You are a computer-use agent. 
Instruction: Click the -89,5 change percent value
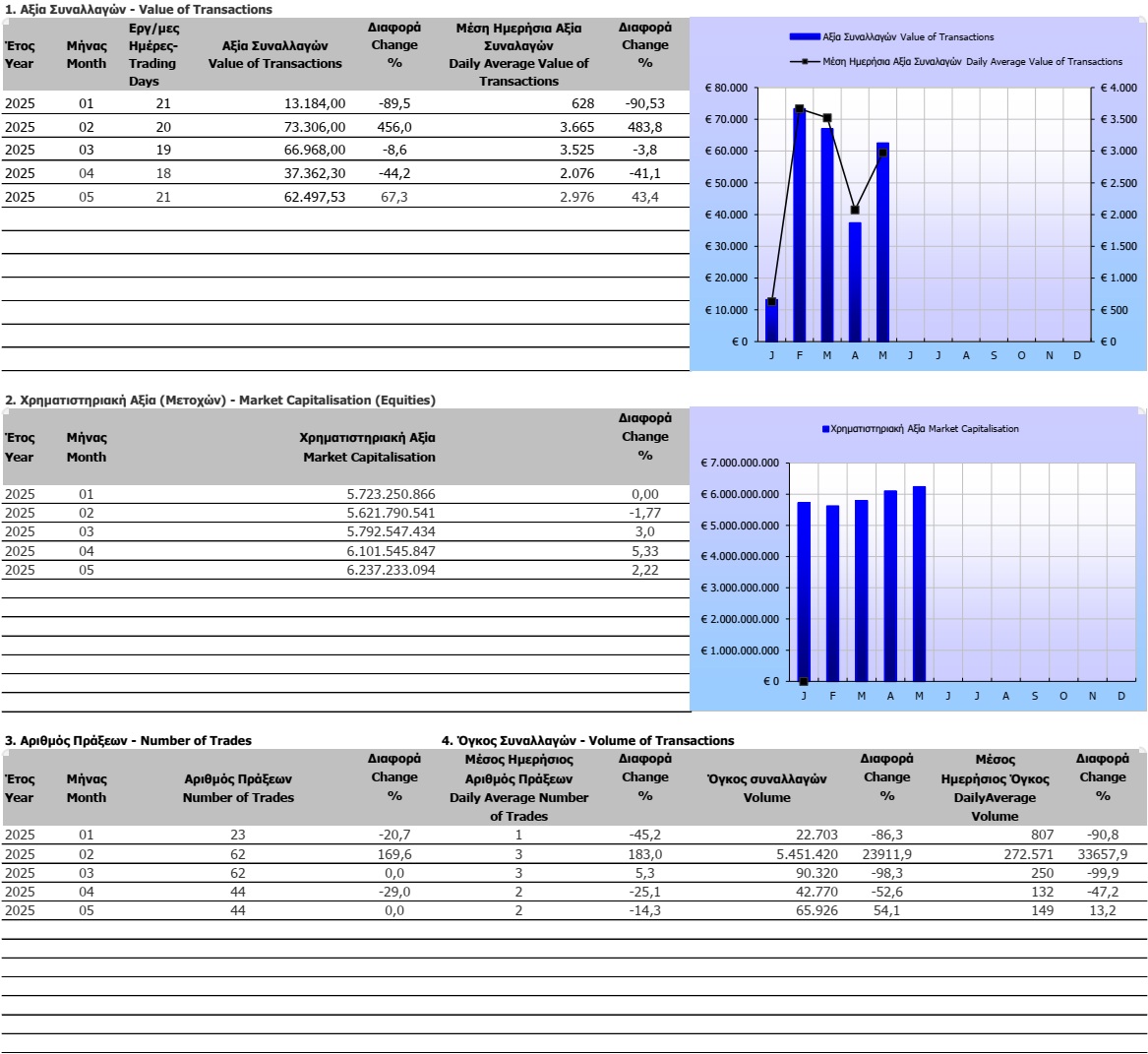pos(393,103)
